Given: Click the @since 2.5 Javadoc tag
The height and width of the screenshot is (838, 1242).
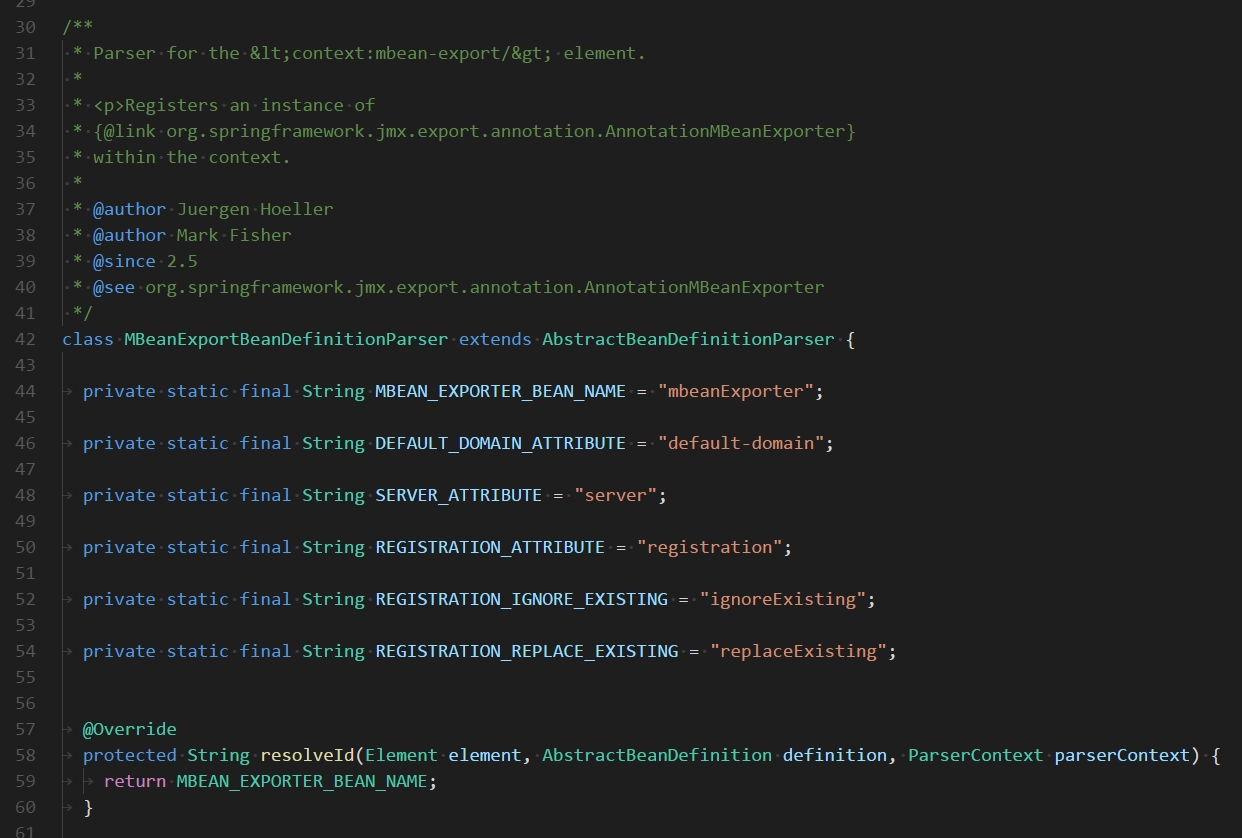Looking at the screenshot, I should click(x=145, y=261).
